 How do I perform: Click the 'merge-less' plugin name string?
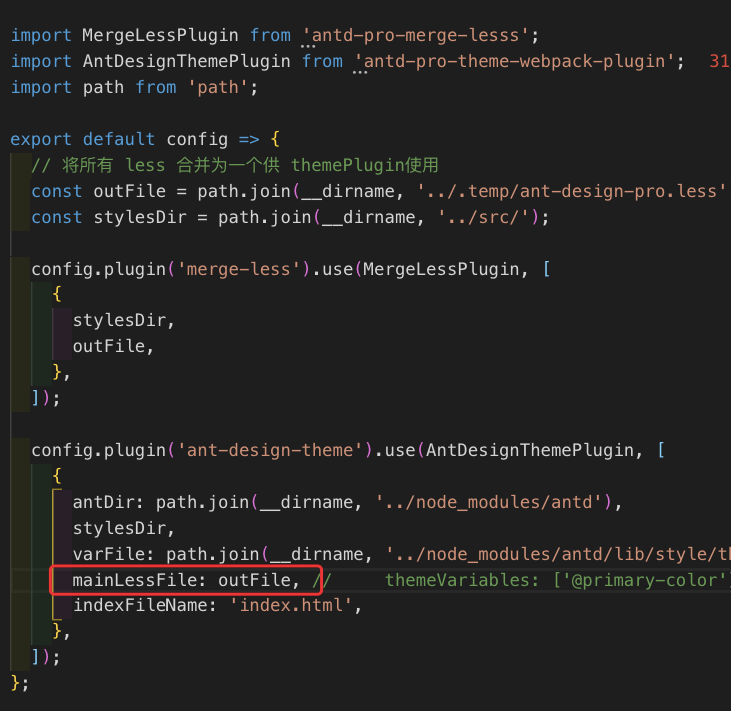[239, 269]
